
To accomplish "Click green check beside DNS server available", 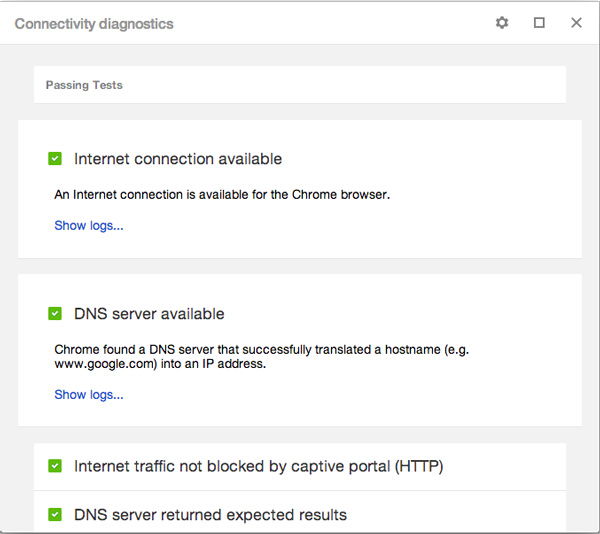I will [55, 314].
